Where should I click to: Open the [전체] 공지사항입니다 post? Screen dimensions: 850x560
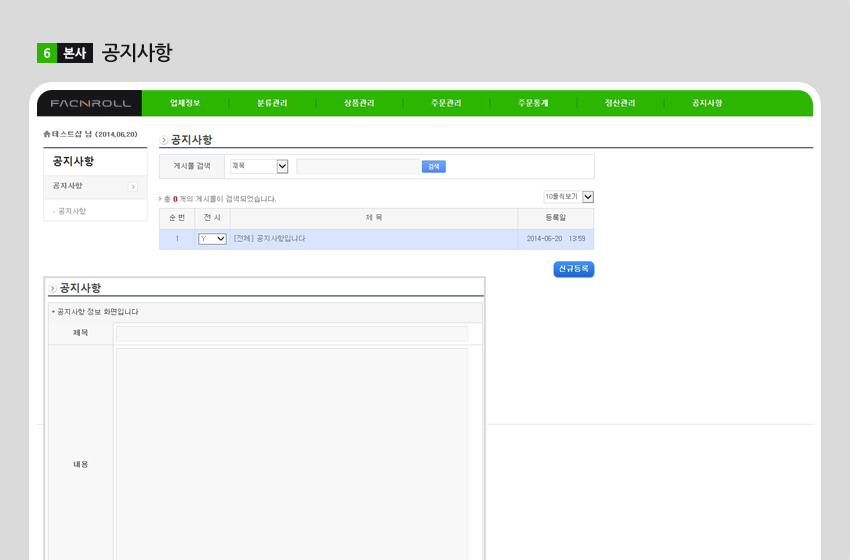pyautogui.click(x=269, y=239)
